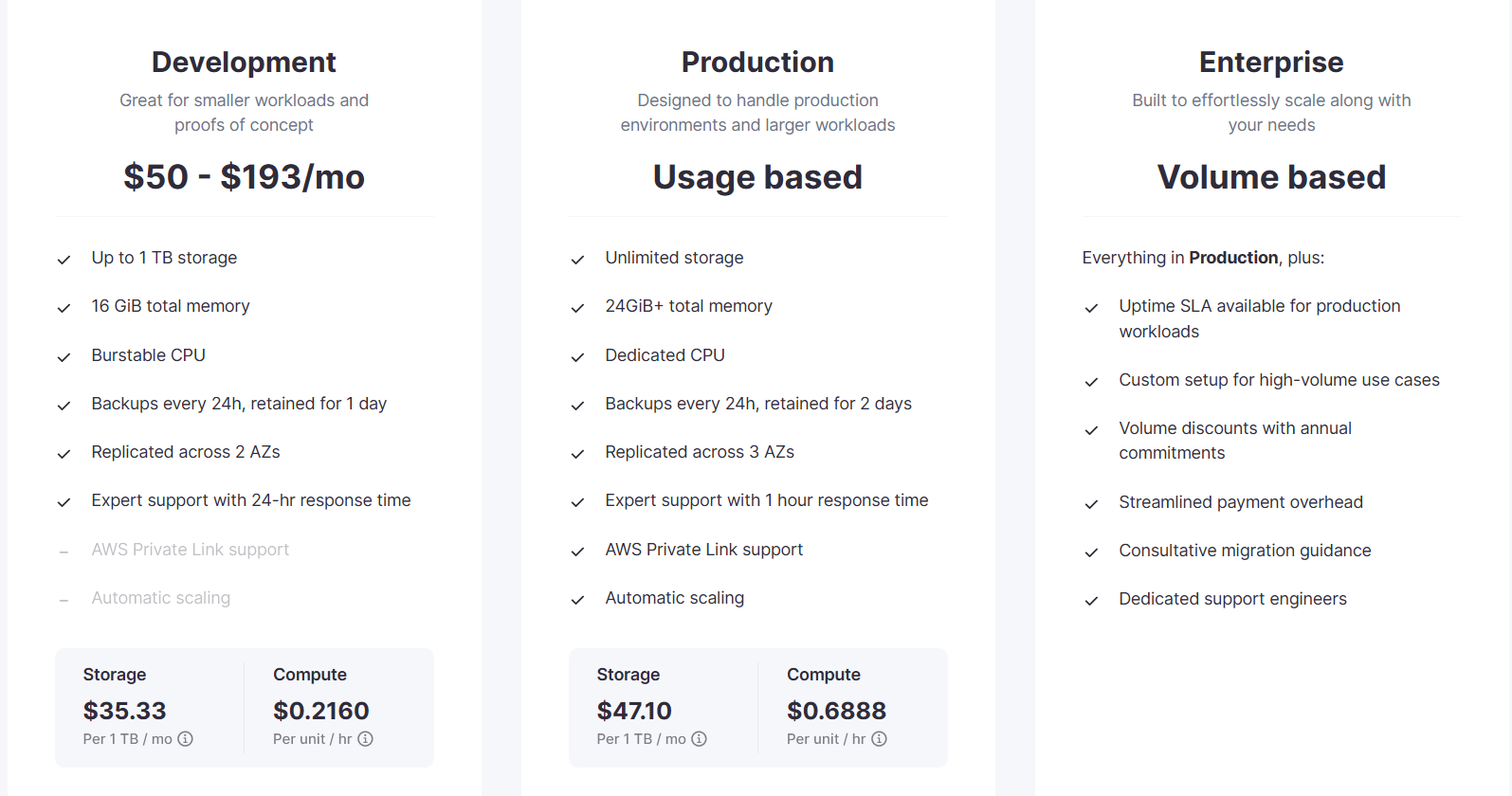Click the bold Production text in Enterprise list
Screen dimensions: 1512x796
tap(1233, 258)
